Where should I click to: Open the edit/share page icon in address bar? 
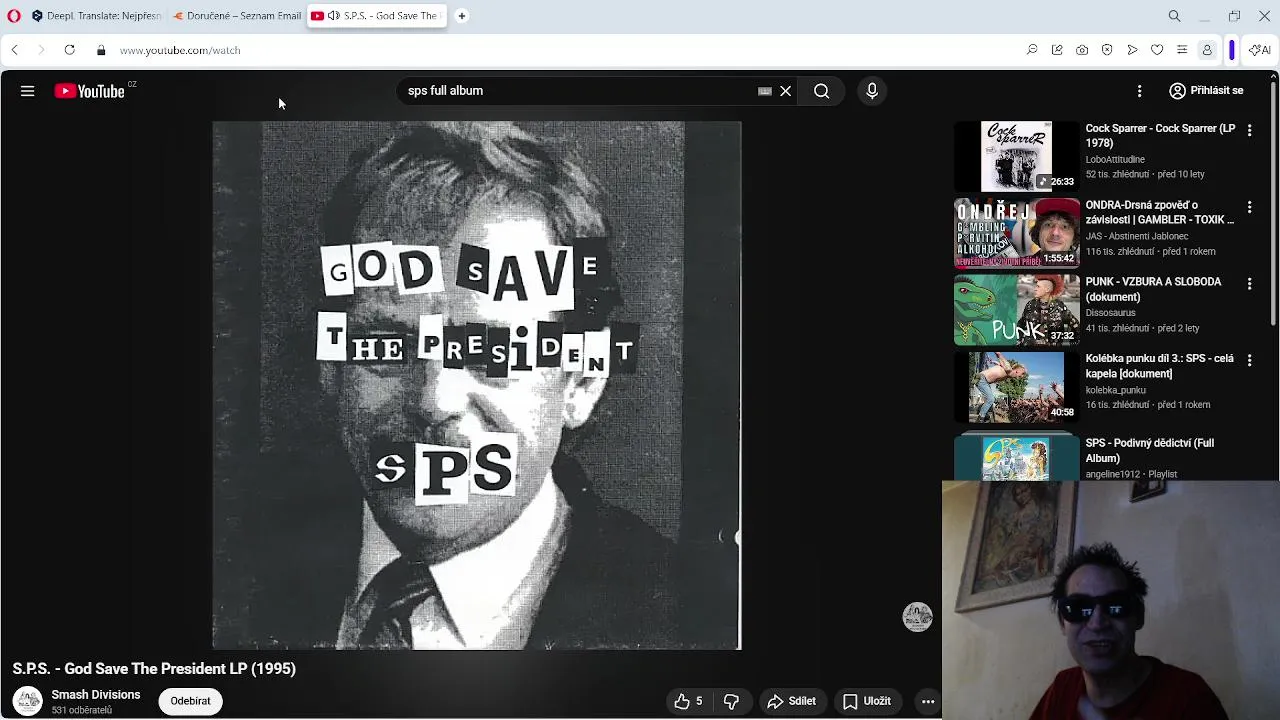[1057, 50]
